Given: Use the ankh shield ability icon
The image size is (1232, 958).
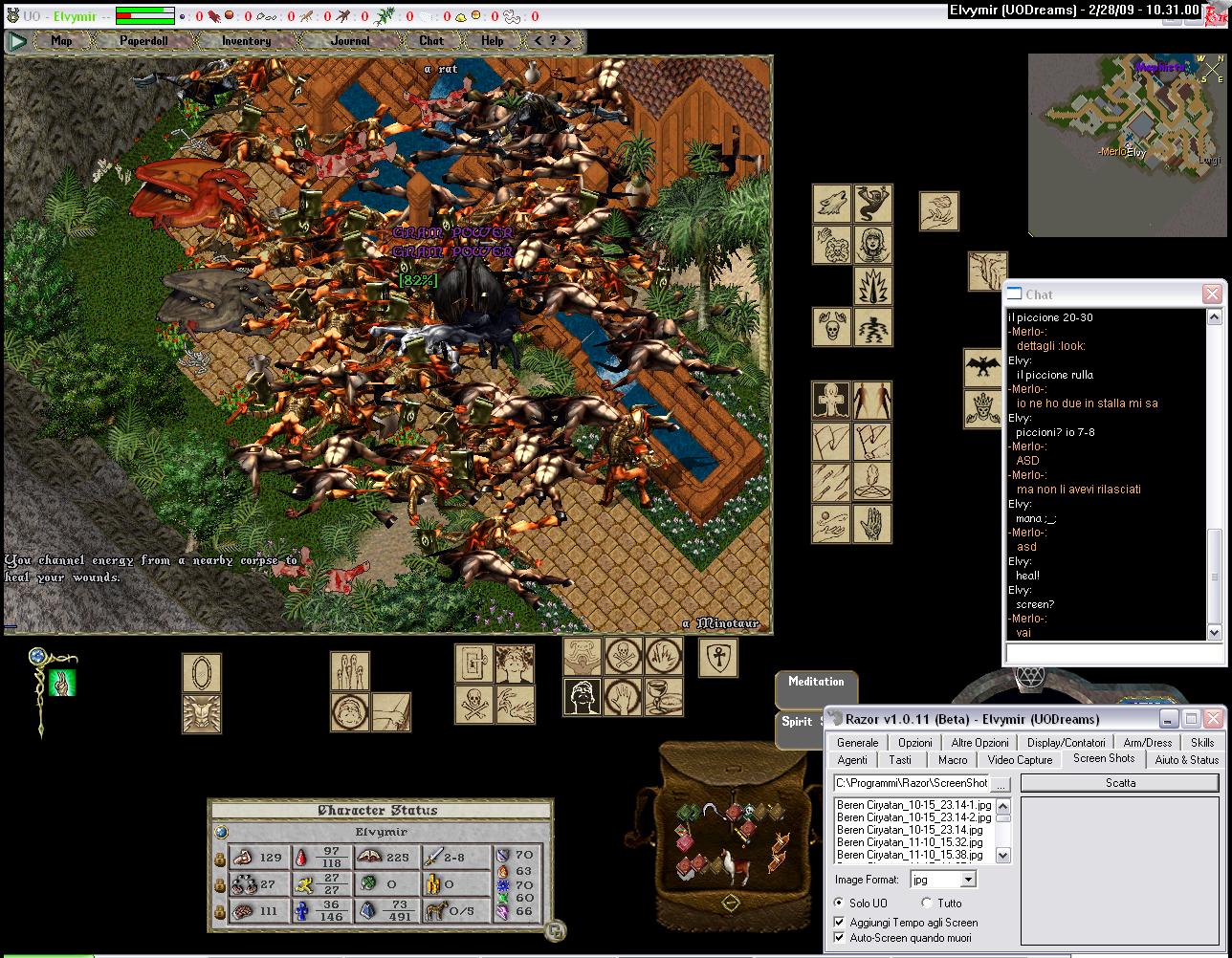Looking at the screenshot, I should pyautogui.click(x=717, y=658).
